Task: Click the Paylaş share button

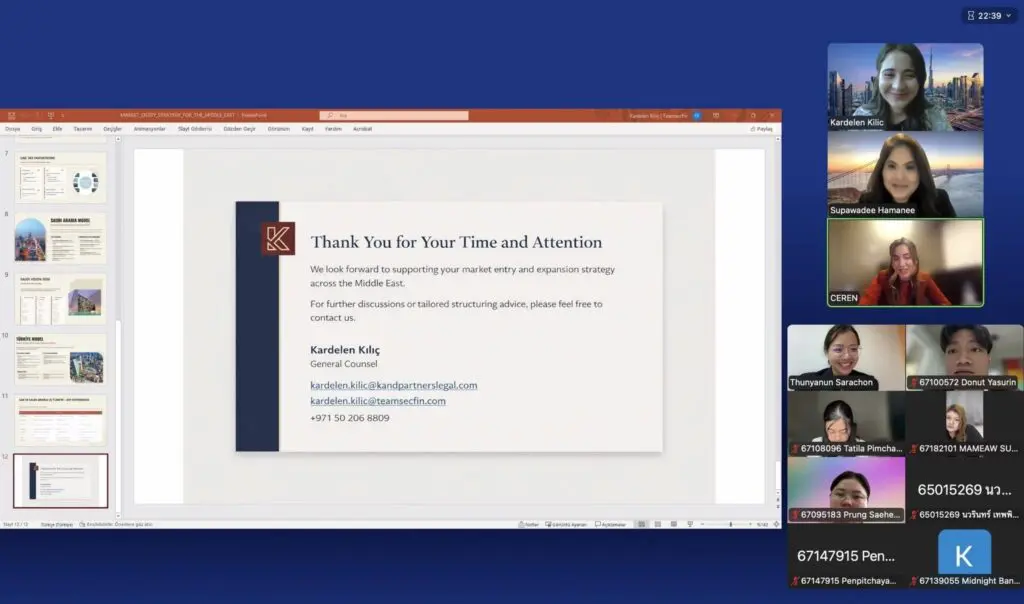Action: click(761, 129)
